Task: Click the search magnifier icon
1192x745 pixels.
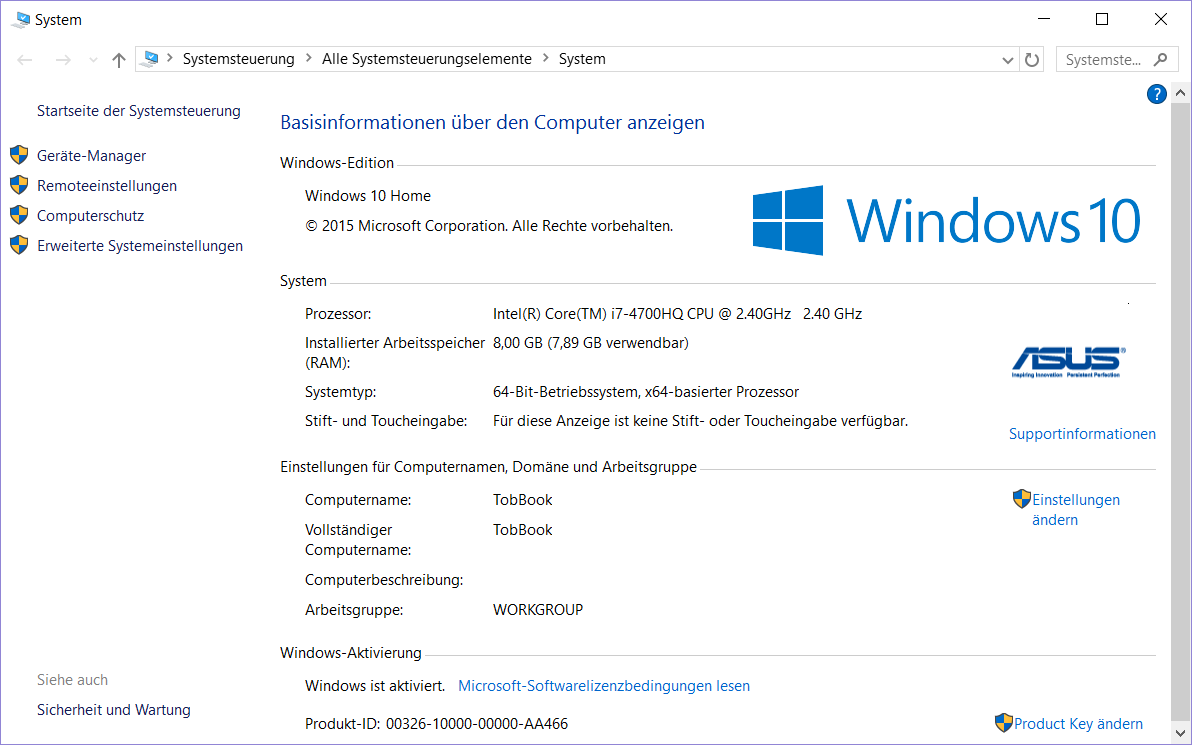Action: click(x=1160, y=59)
